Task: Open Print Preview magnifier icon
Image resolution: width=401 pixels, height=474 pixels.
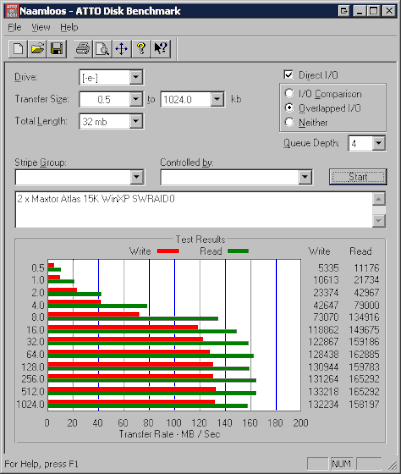Action: point(102,49)
